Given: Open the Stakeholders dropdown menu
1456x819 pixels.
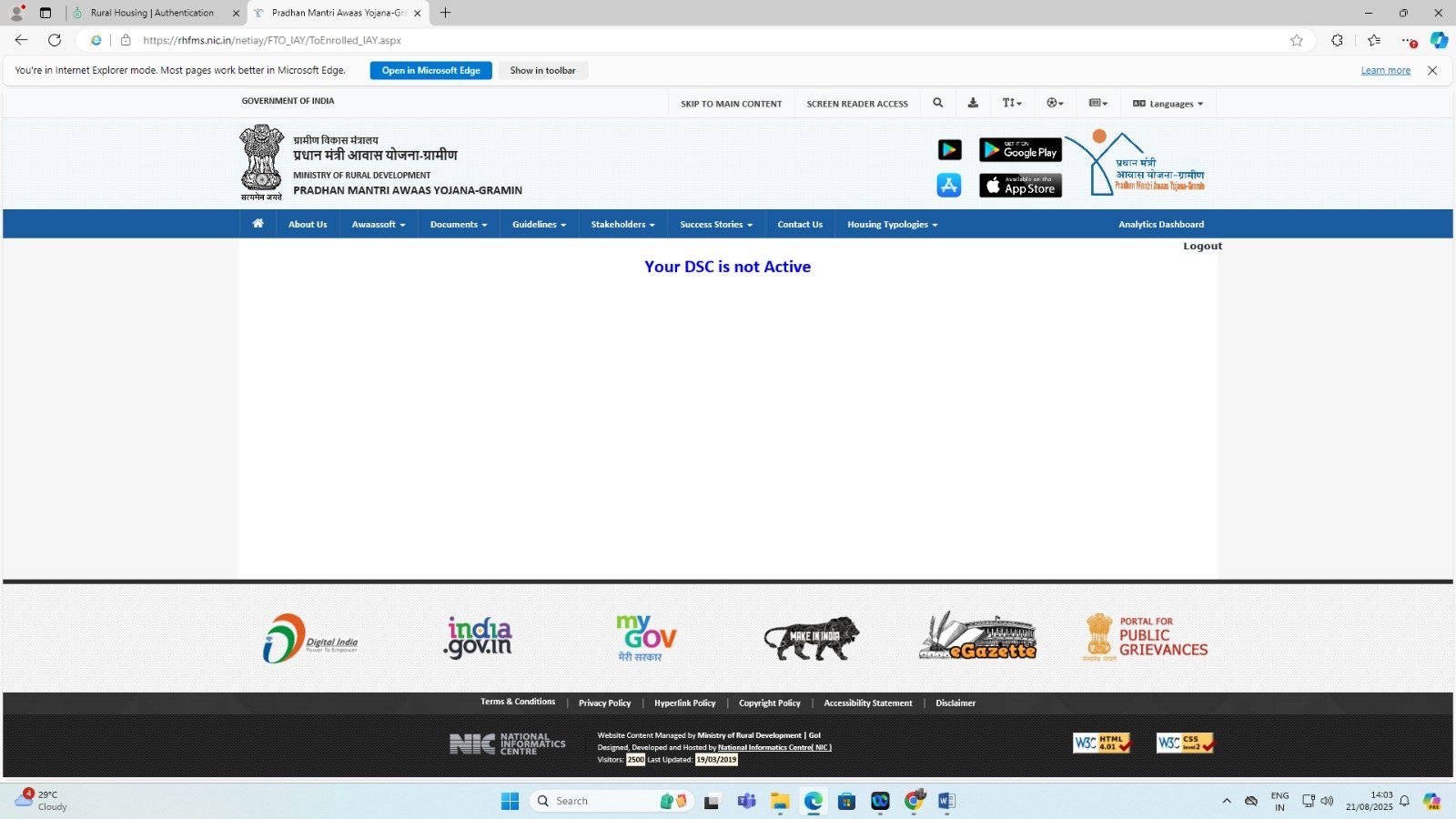Looking at the screenshot, I should (622, 225).
